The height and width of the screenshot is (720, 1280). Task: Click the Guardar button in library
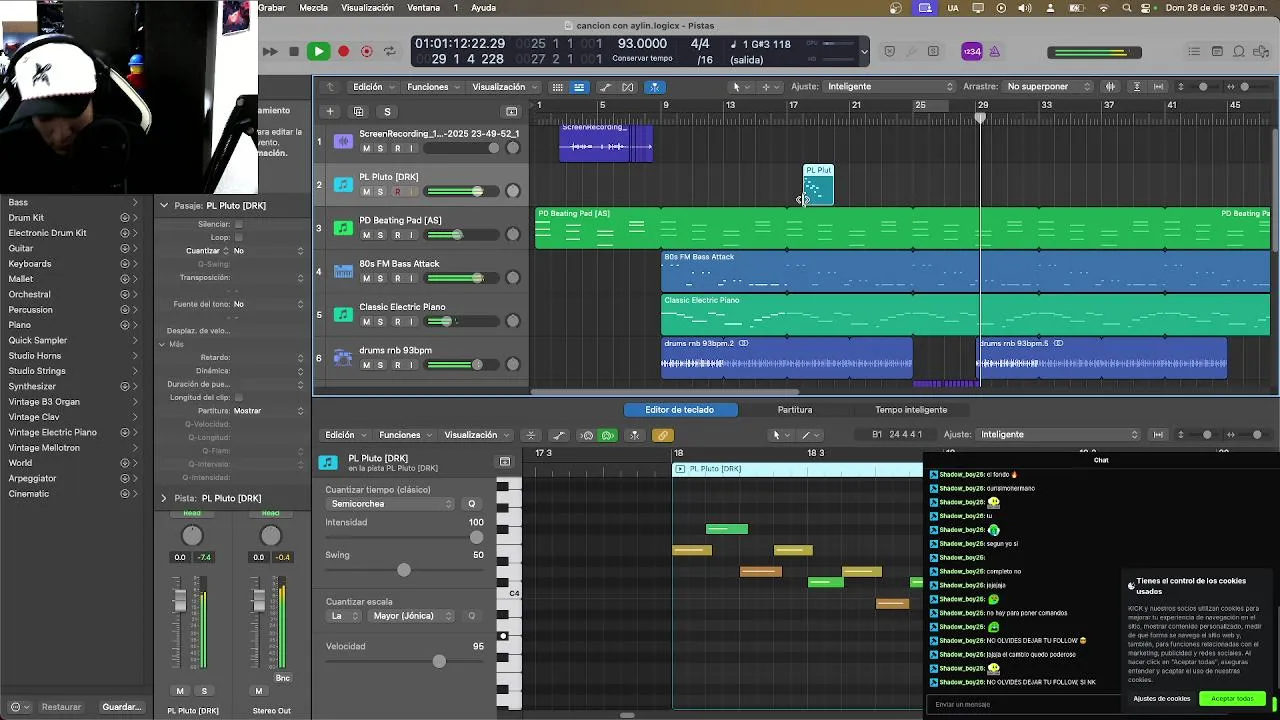coord(122,707)
